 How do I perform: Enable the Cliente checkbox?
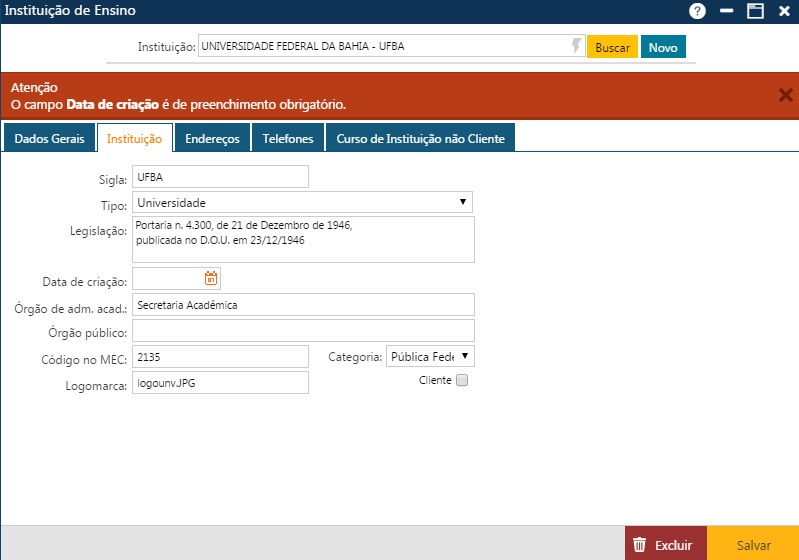pyautogui.click(x=462, y=380)
